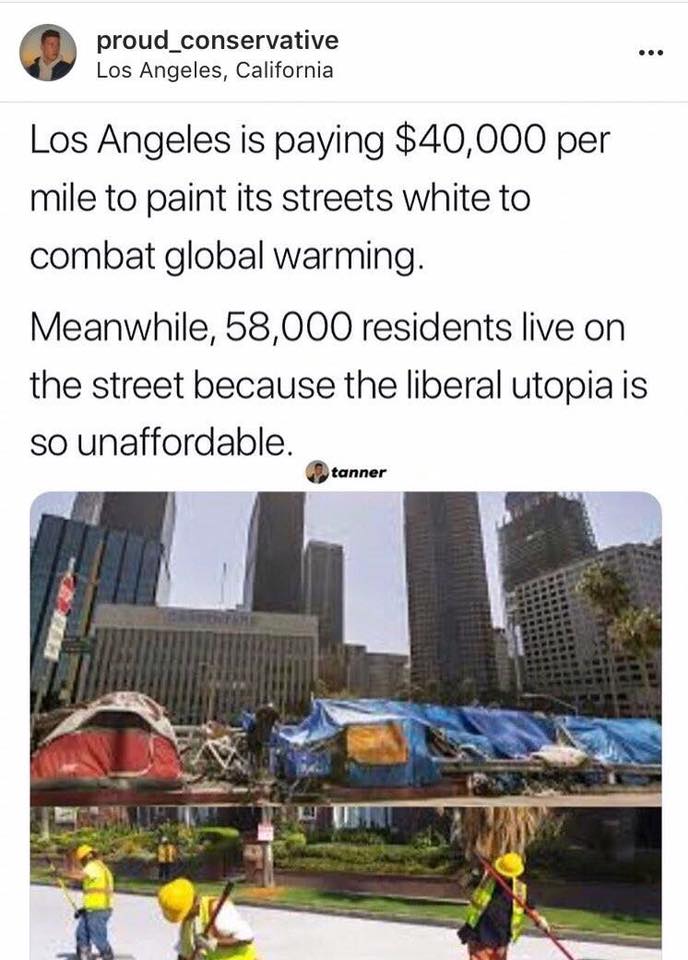Tap the homeless encampment skyline photo

pyautogui.click(x=346, y=649)
